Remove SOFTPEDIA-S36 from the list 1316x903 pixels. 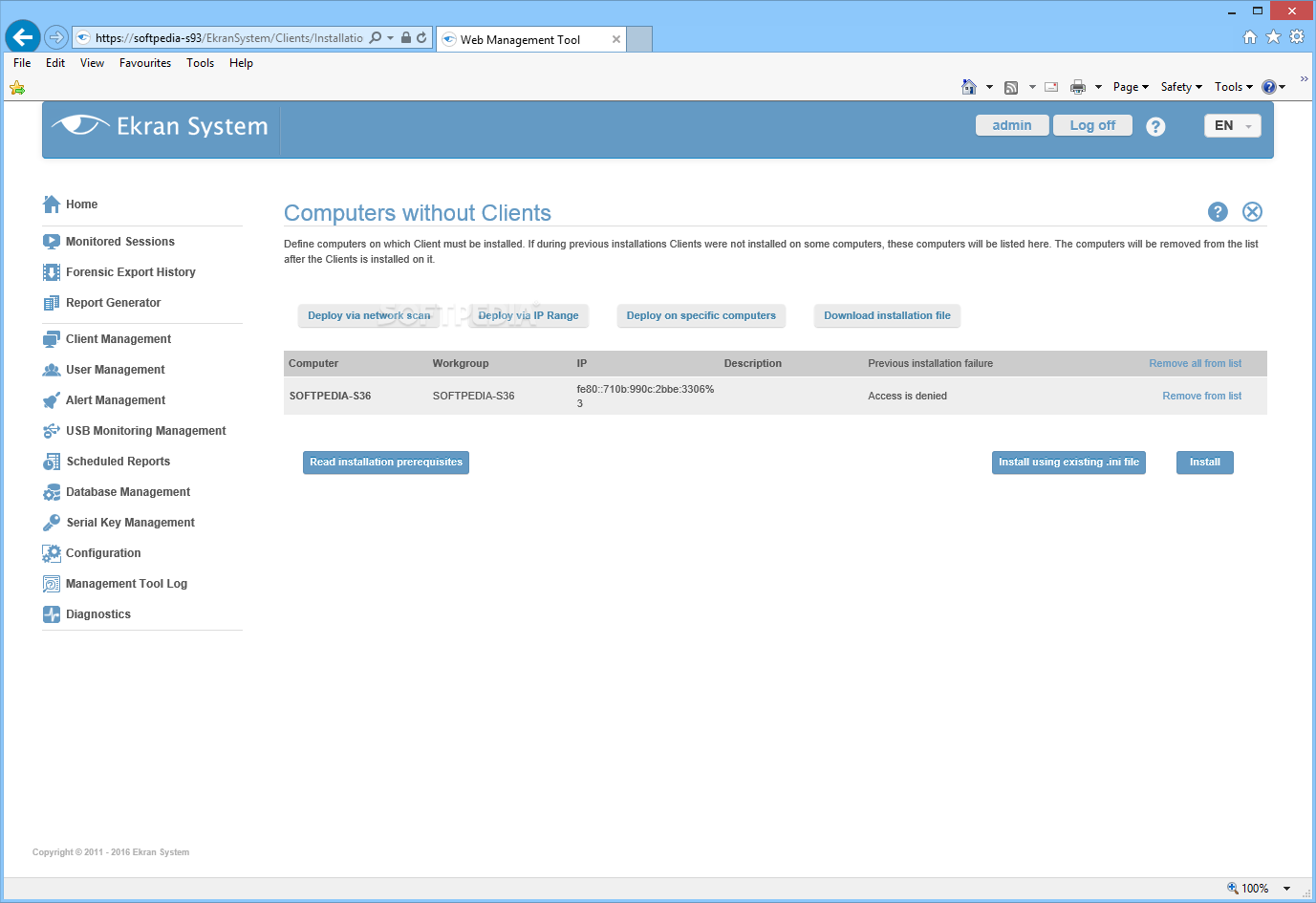coord(1201,396)
